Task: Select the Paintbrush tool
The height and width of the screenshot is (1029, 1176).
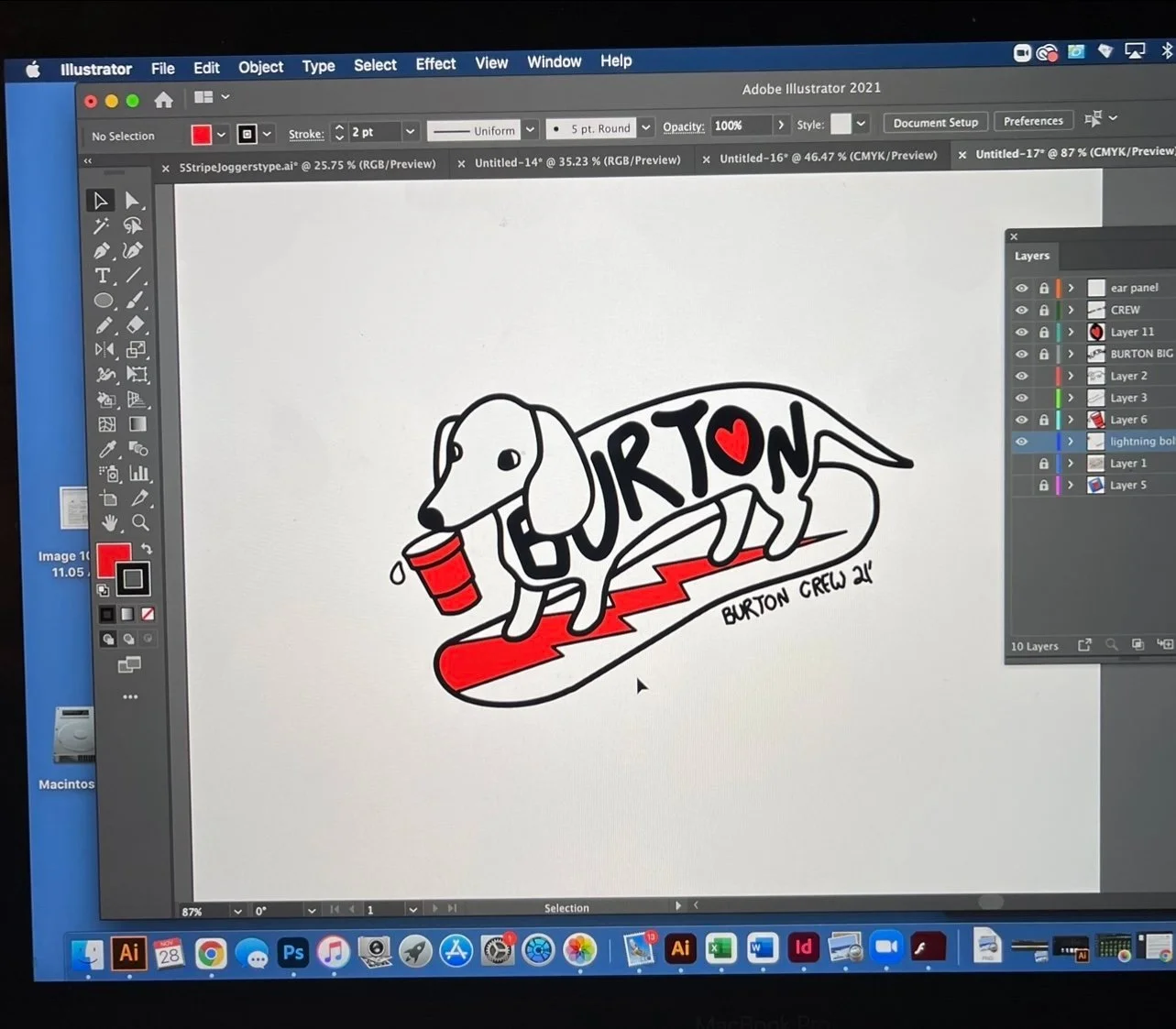Action: (136, 300)
